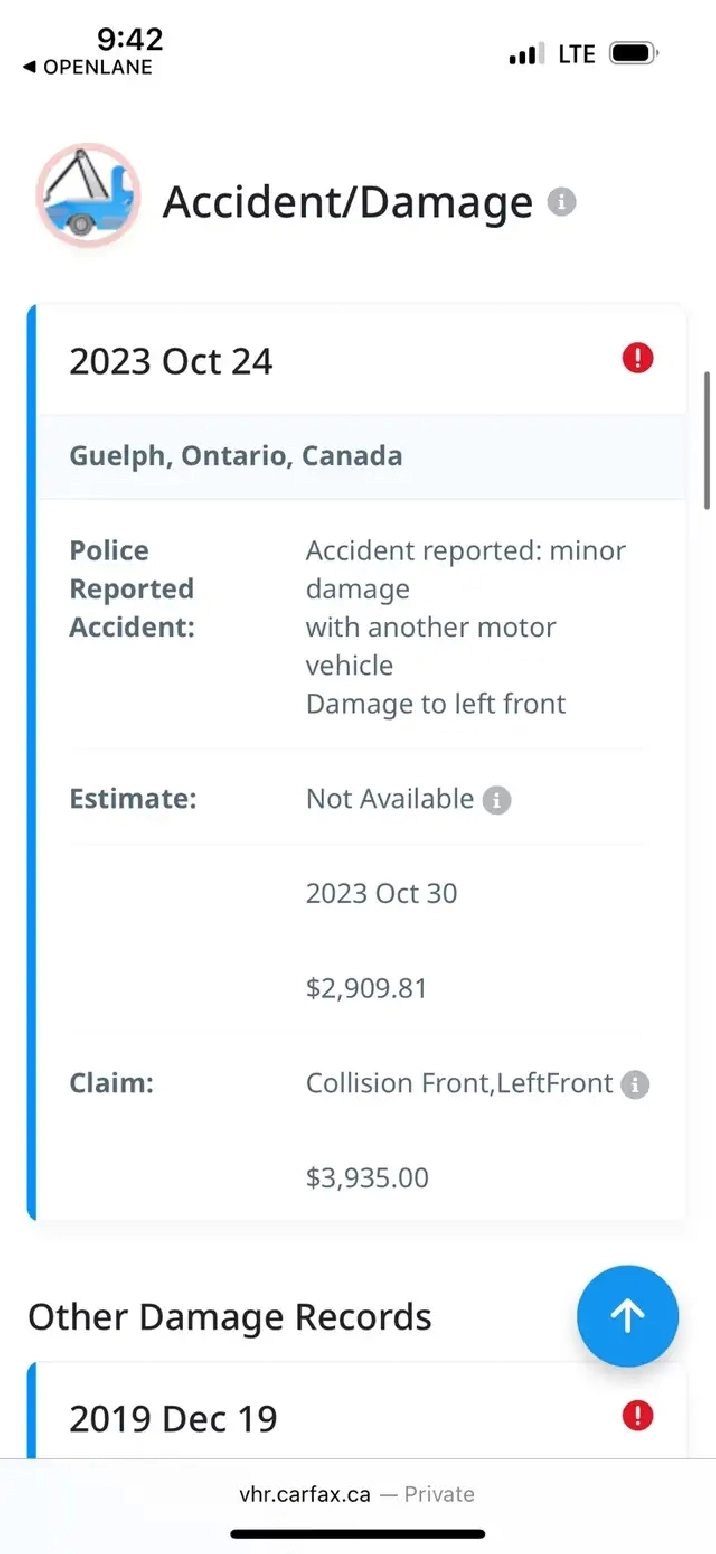Tap the tow truck Accident/Damage icon
This screenshot has height=1554, width=716.
(x=88, y=196)
